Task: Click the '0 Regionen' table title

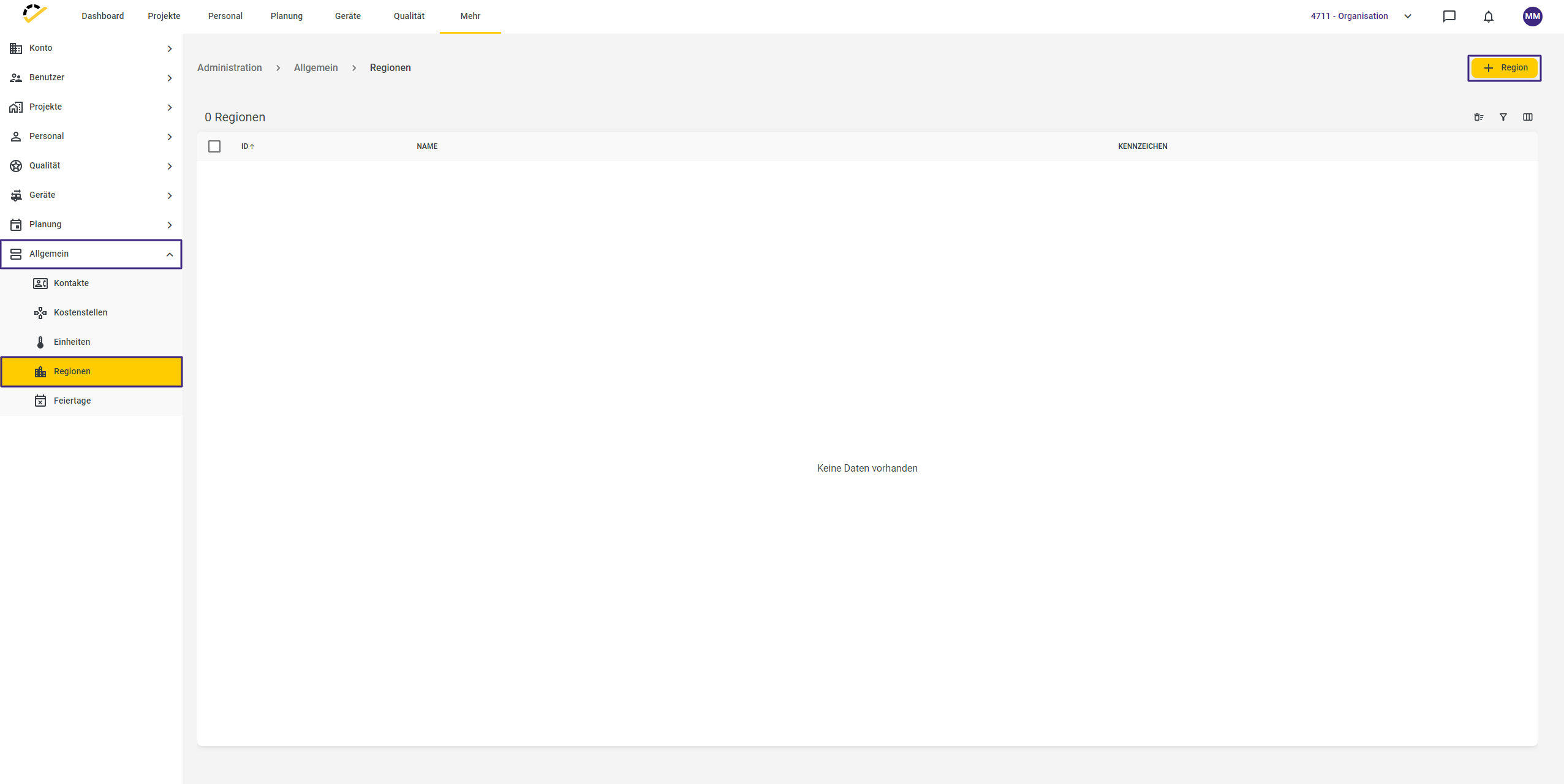Action: [x=235, y=117]
